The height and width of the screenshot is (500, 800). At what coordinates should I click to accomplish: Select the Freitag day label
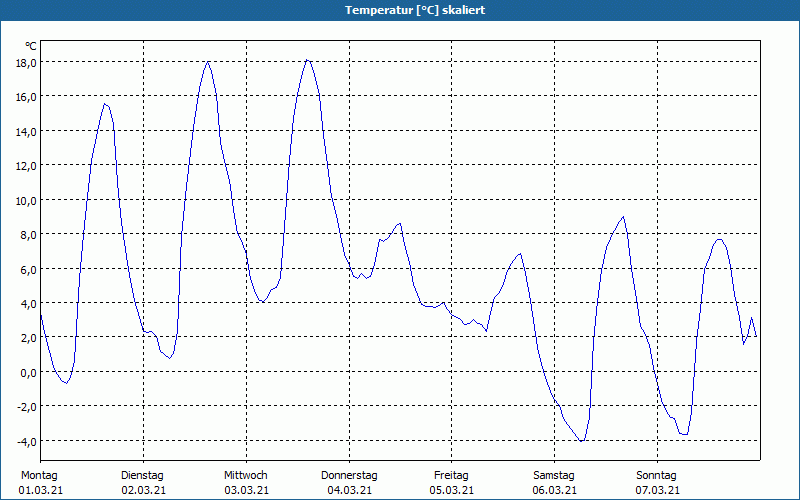tap(452, 475)
